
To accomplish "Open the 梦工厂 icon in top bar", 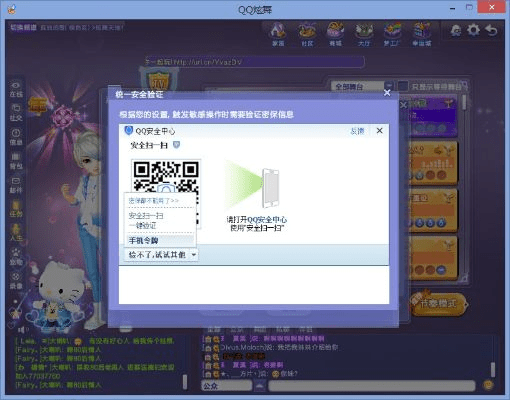I will tap(392, 34).
